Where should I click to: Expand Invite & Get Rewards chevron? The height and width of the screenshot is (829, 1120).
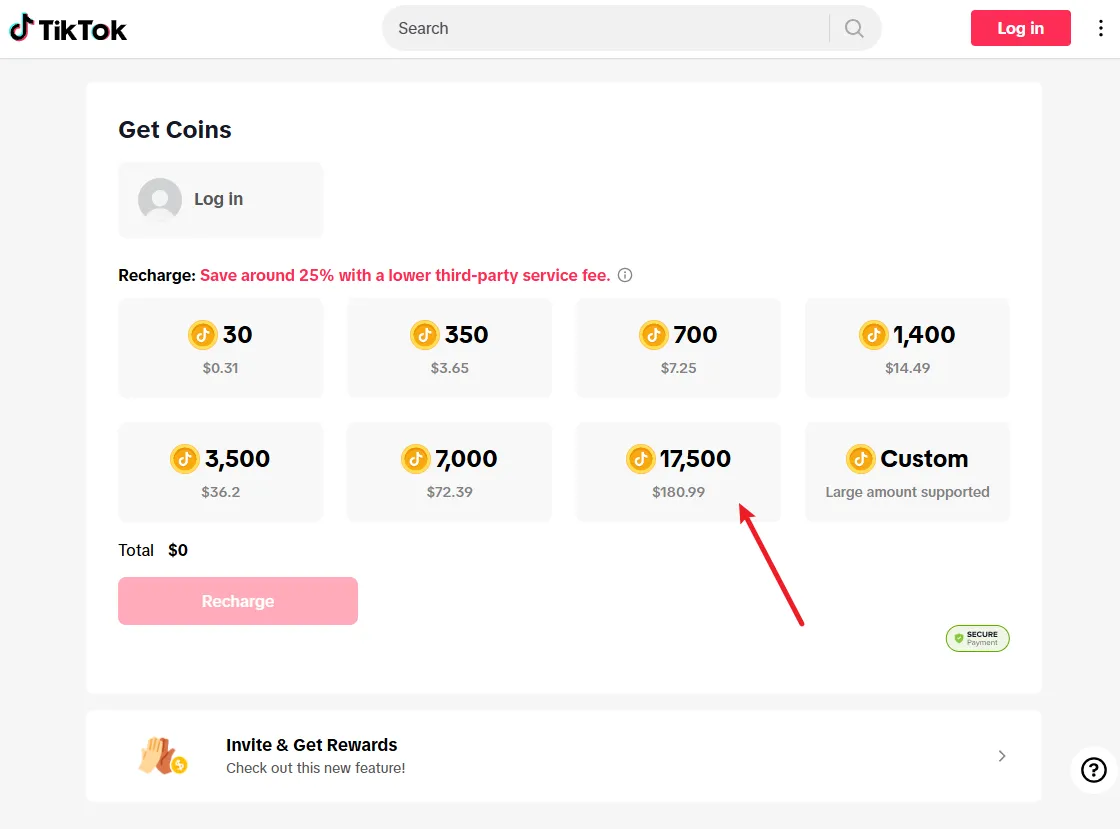point(1001,756)
